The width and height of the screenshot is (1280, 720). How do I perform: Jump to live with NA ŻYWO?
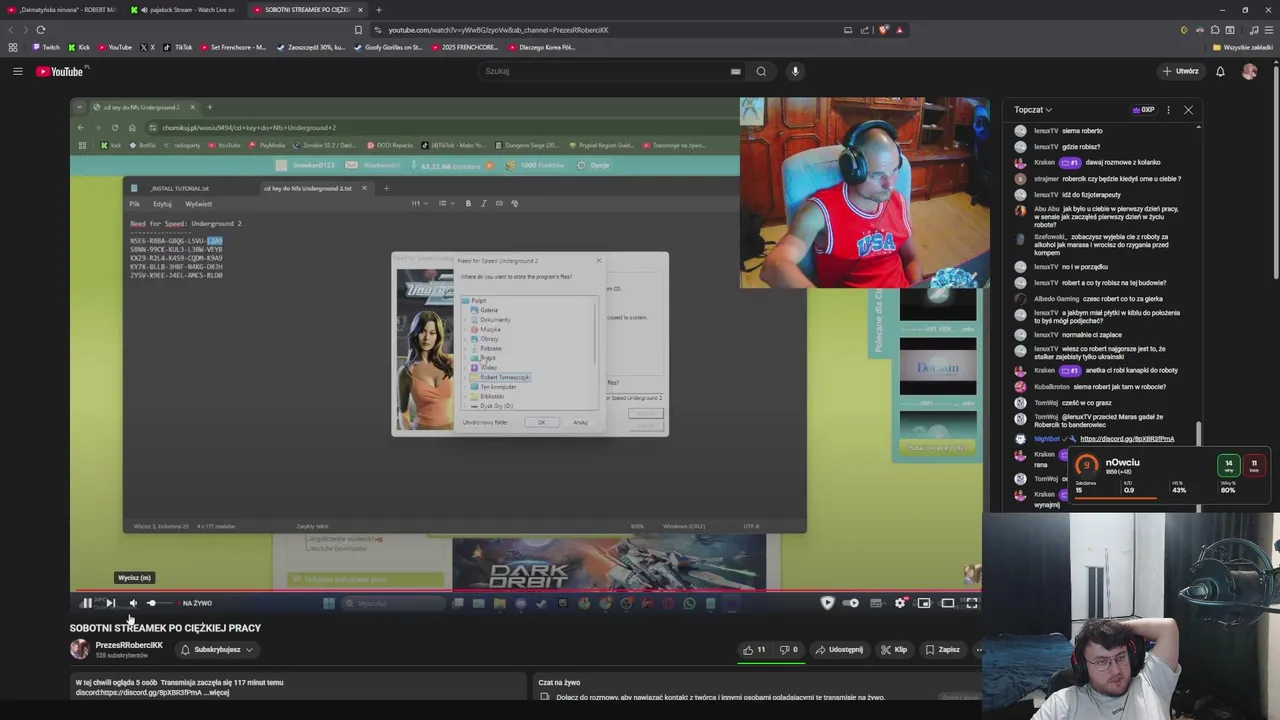pyautogui.click(x=197, y=603)
